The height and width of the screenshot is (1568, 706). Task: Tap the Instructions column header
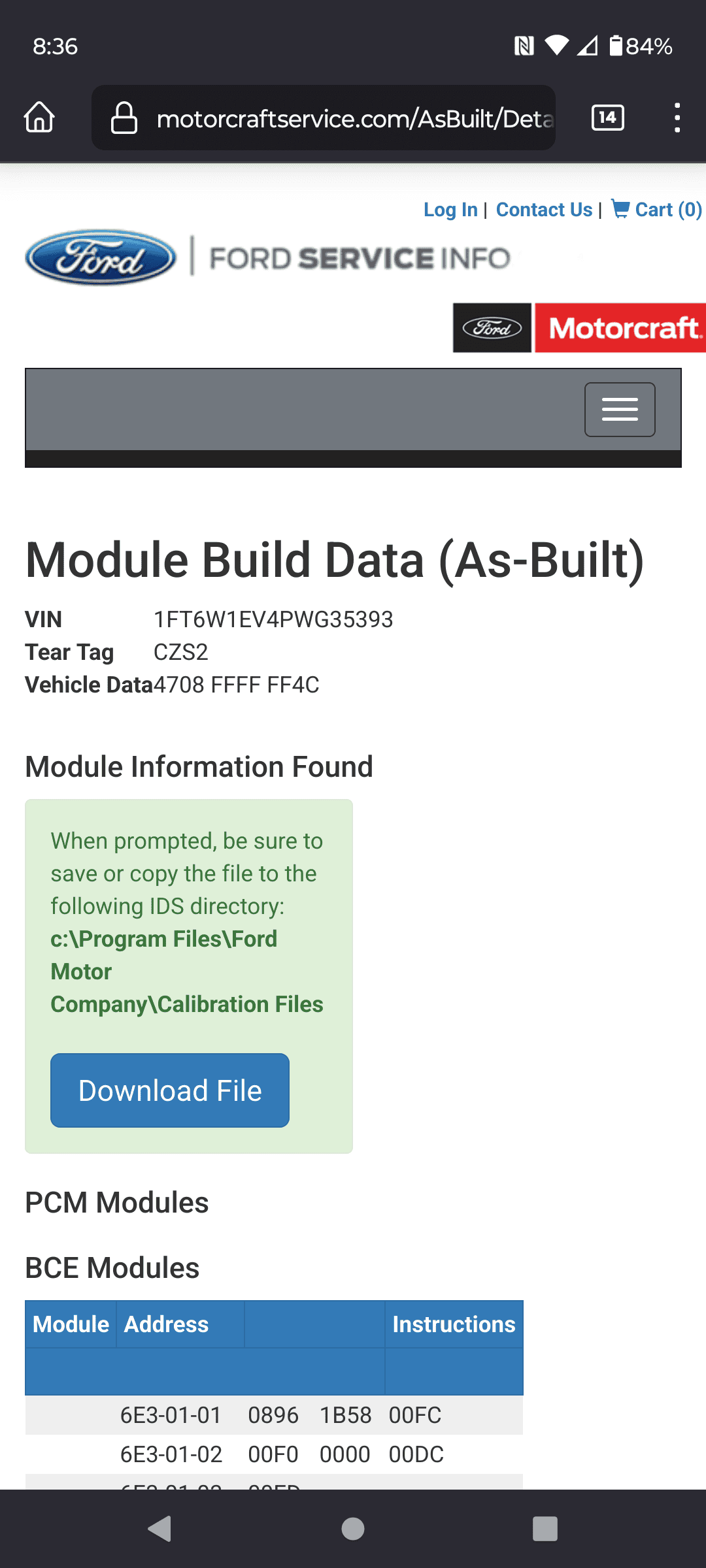pos(454,1324)
